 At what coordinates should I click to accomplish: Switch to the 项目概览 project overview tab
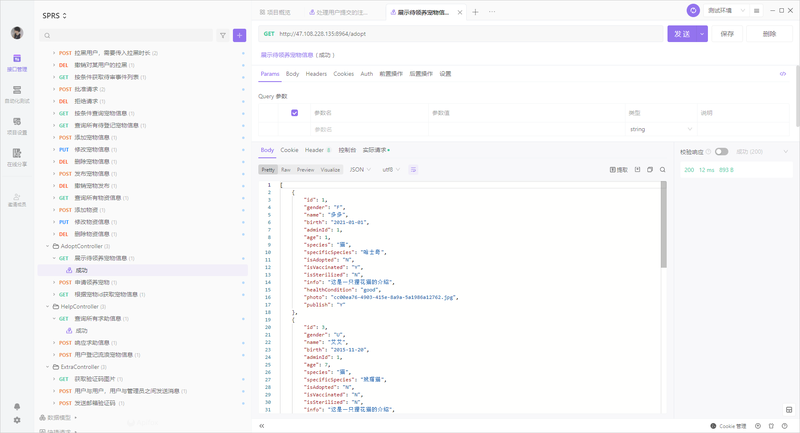point(275,12)
